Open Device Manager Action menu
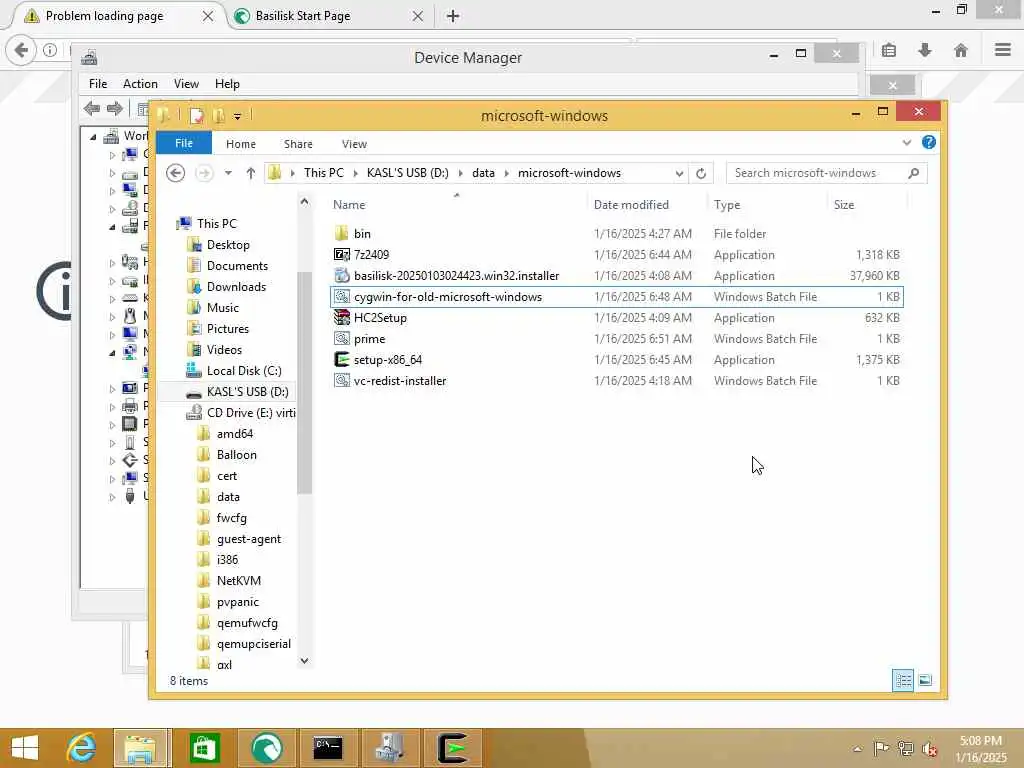Viewport: 1024px width, 768px height. point(140,84)
